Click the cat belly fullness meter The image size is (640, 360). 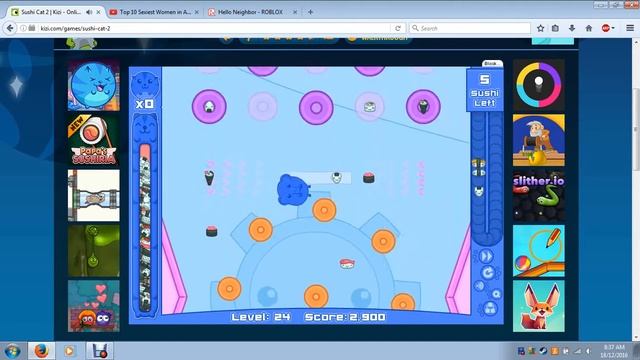point(145,227)
